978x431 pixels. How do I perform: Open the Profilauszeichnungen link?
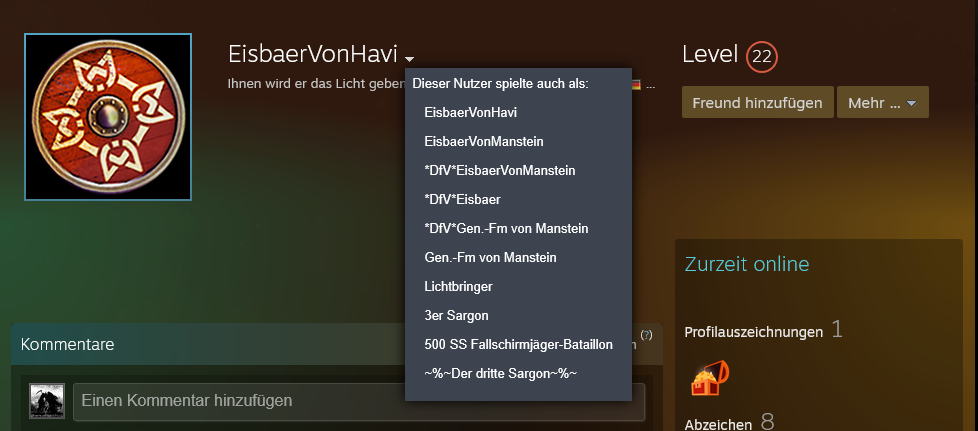coord(753,332)
